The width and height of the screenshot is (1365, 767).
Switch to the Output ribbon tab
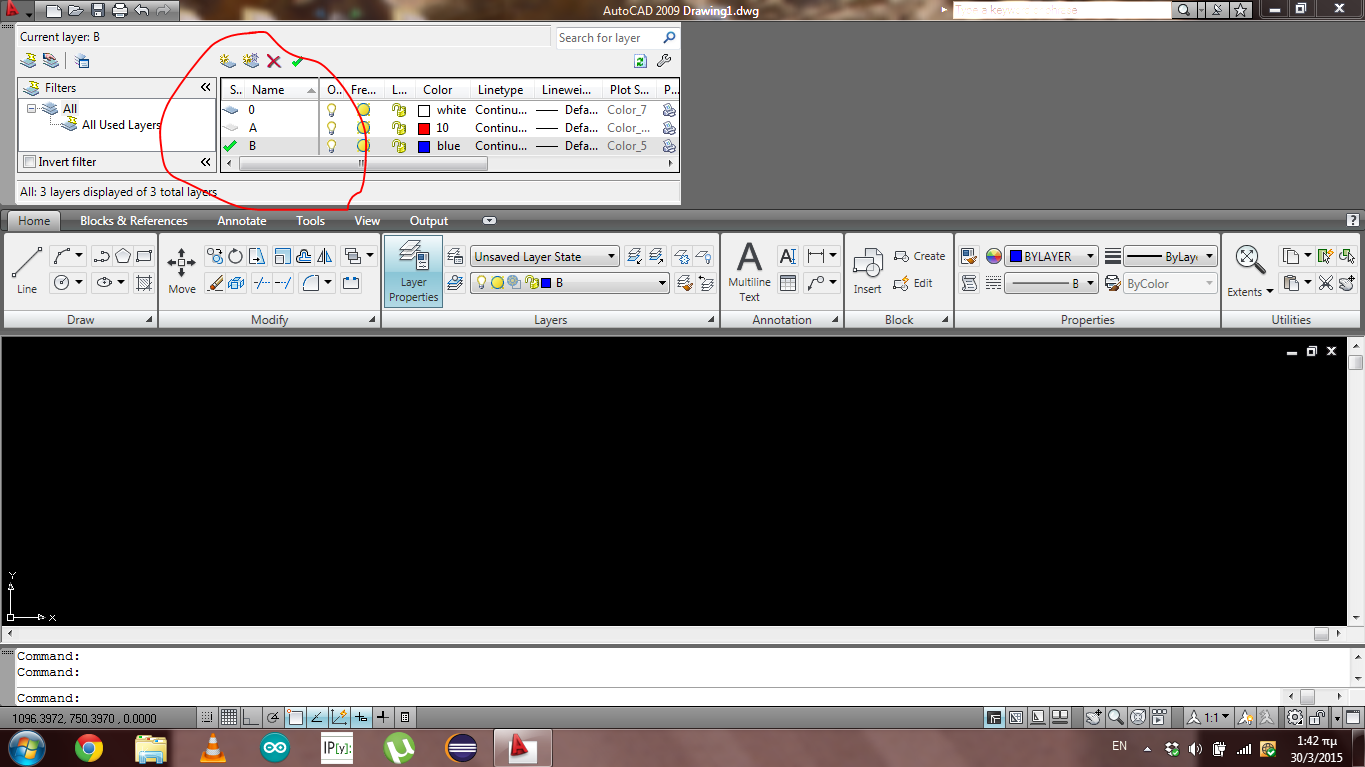pos(429,221)
